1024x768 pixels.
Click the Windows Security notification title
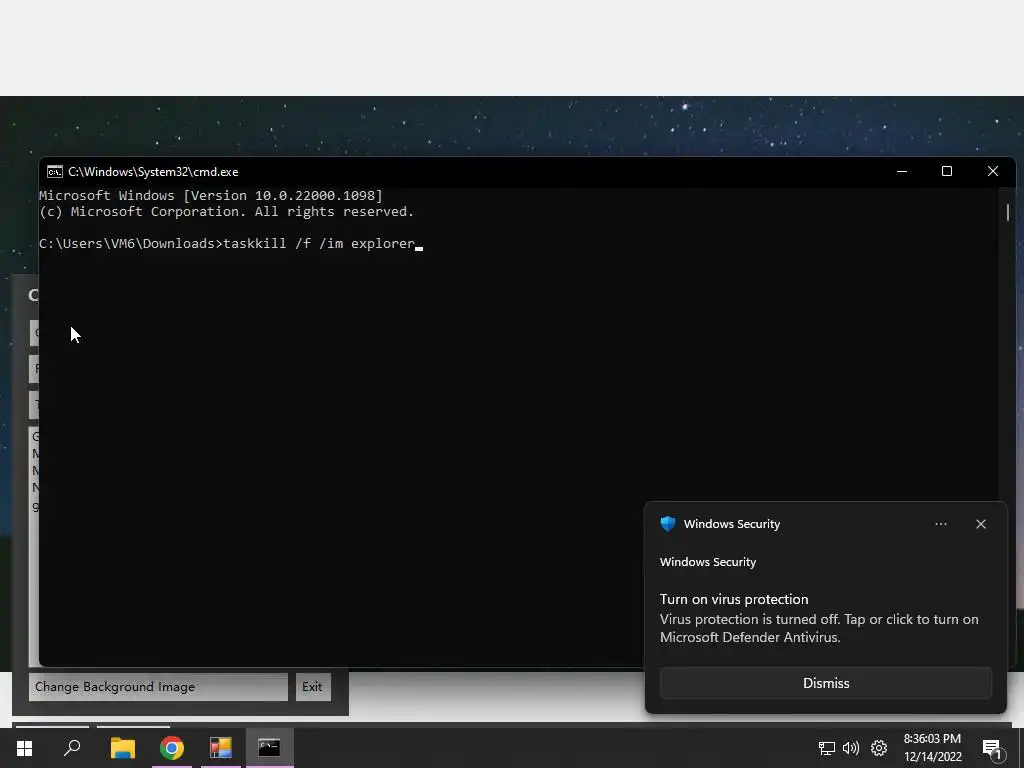(731, 524)
